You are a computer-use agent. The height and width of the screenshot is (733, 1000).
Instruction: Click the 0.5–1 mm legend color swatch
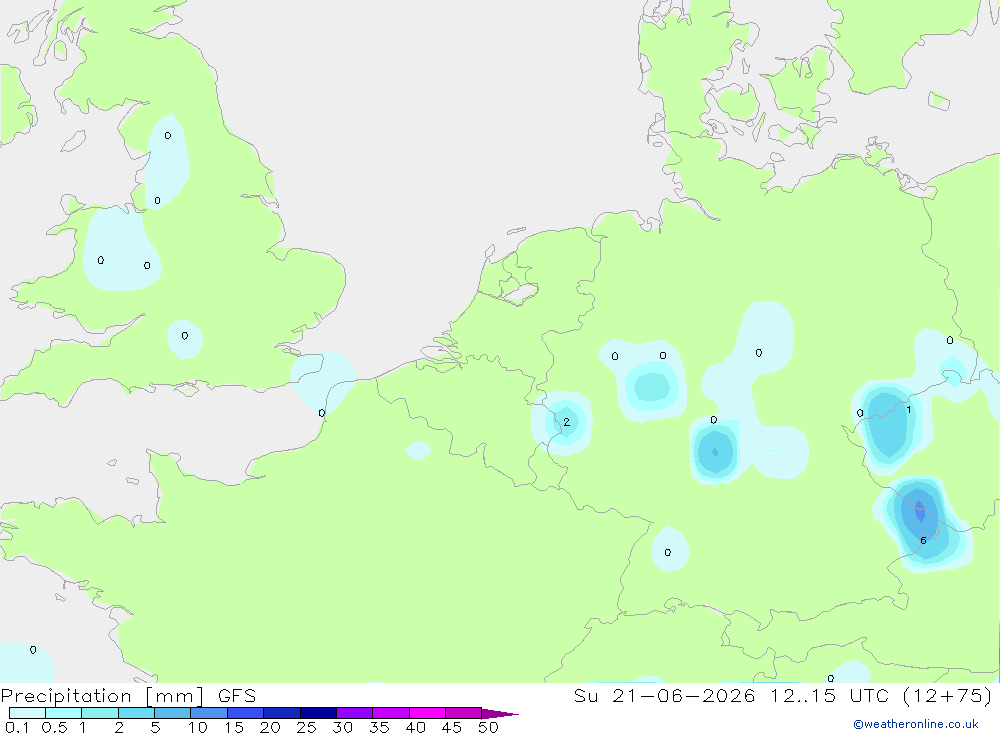pos(64,713)
